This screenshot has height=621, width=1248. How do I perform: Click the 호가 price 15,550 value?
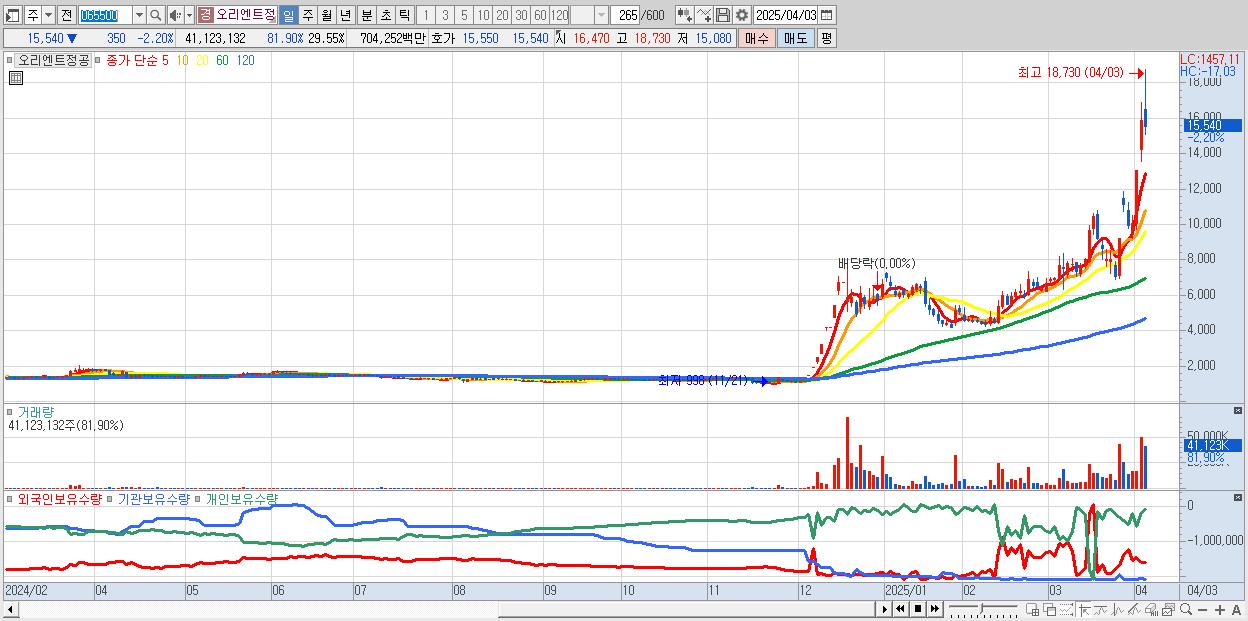coord(480,38)
